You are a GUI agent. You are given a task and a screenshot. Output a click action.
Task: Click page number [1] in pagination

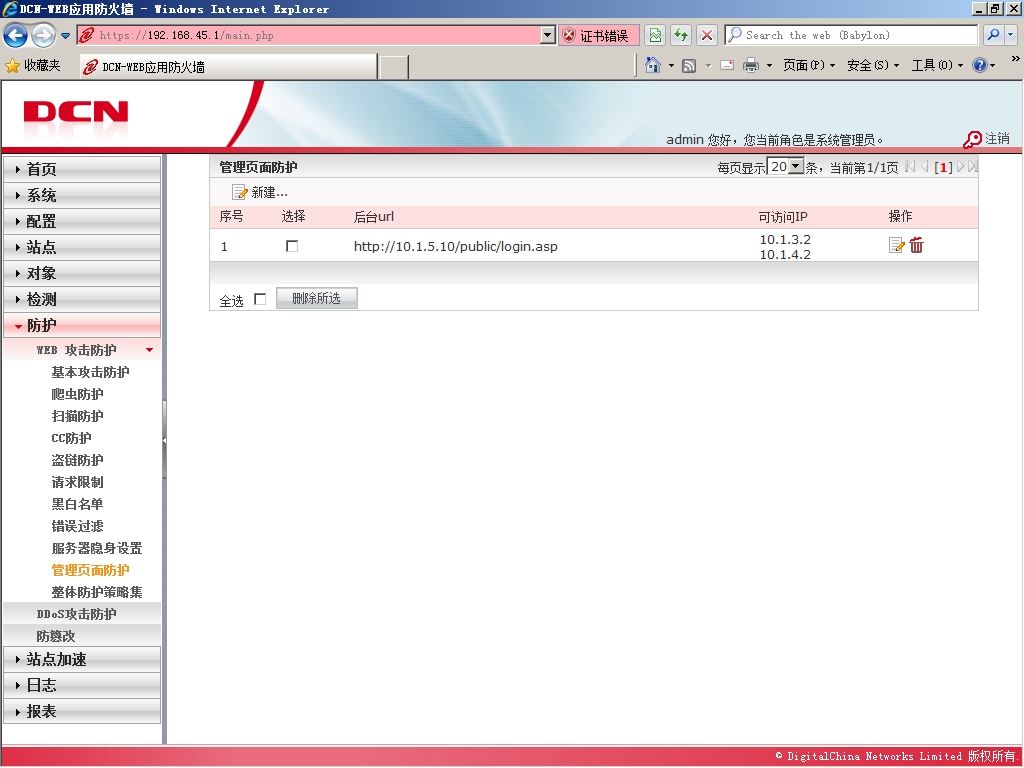pos(943,168)
